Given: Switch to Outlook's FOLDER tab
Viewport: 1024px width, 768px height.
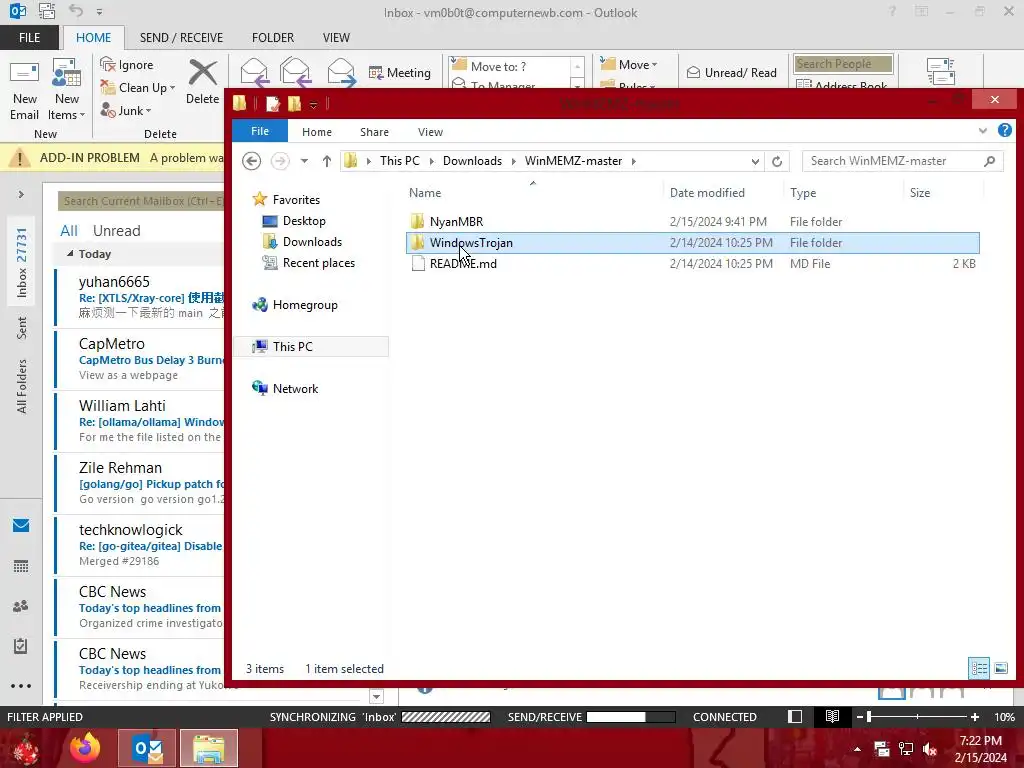Looking at the screenshot, I should point(273,38).
